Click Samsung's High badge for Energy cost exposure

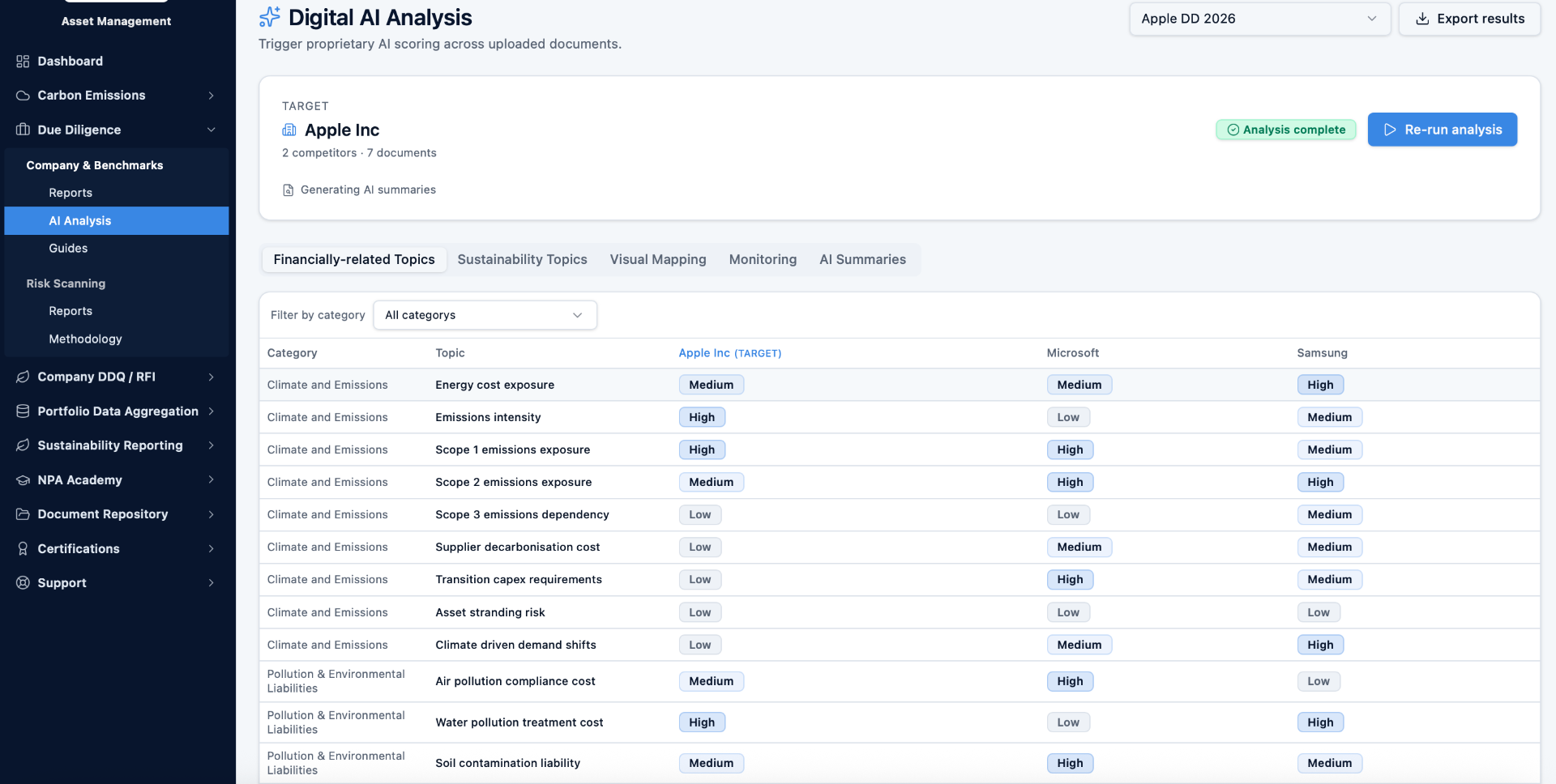(1320, 386)
